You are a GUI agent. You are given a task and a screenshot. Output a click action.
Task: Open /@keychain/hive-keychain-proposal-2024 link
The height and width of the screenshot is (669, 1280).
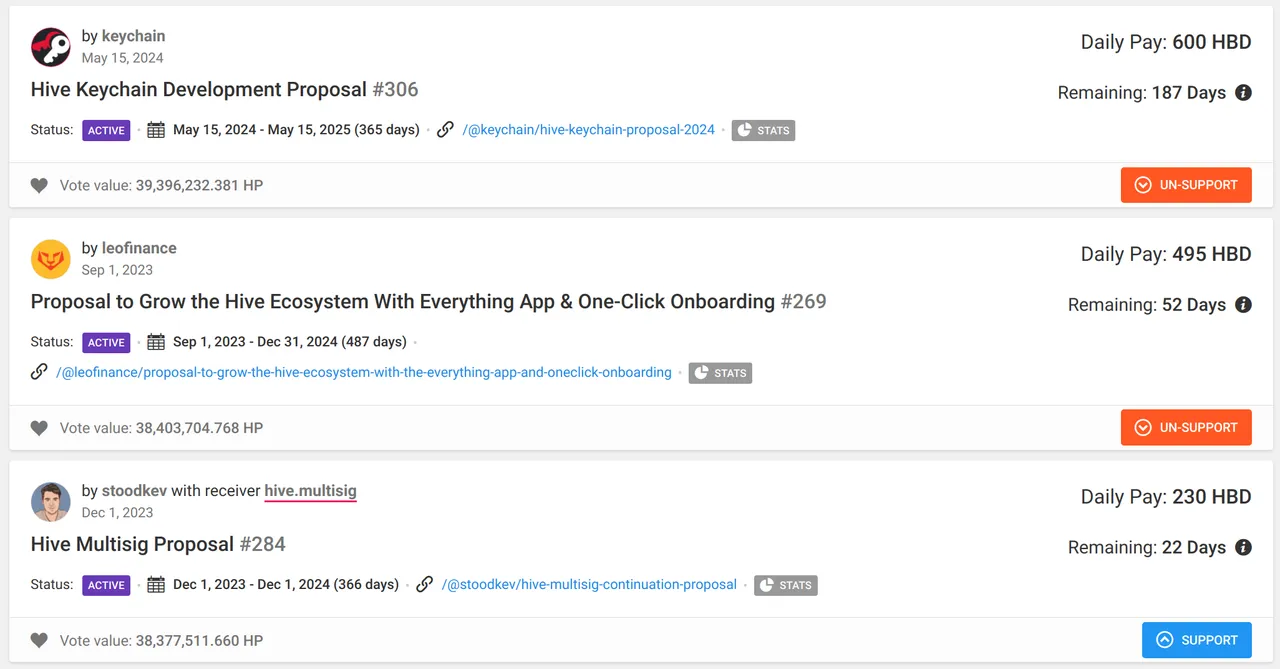coord(589,130)
